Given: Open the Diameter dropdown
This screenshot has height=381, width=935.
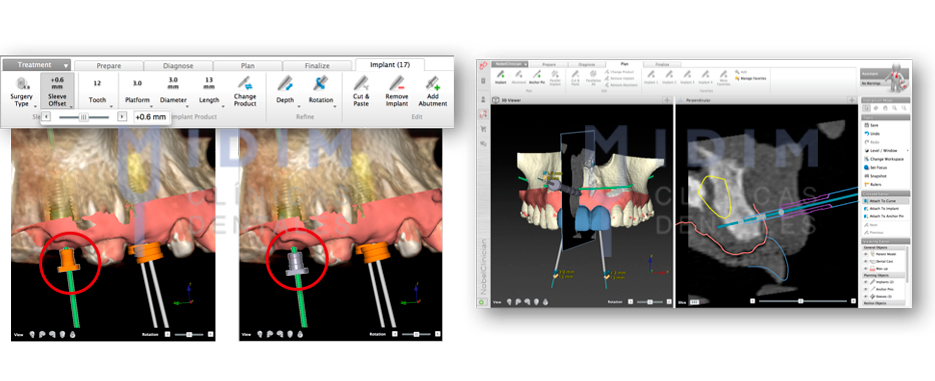Looking at the screenshot, I should [x=173, y=91].
